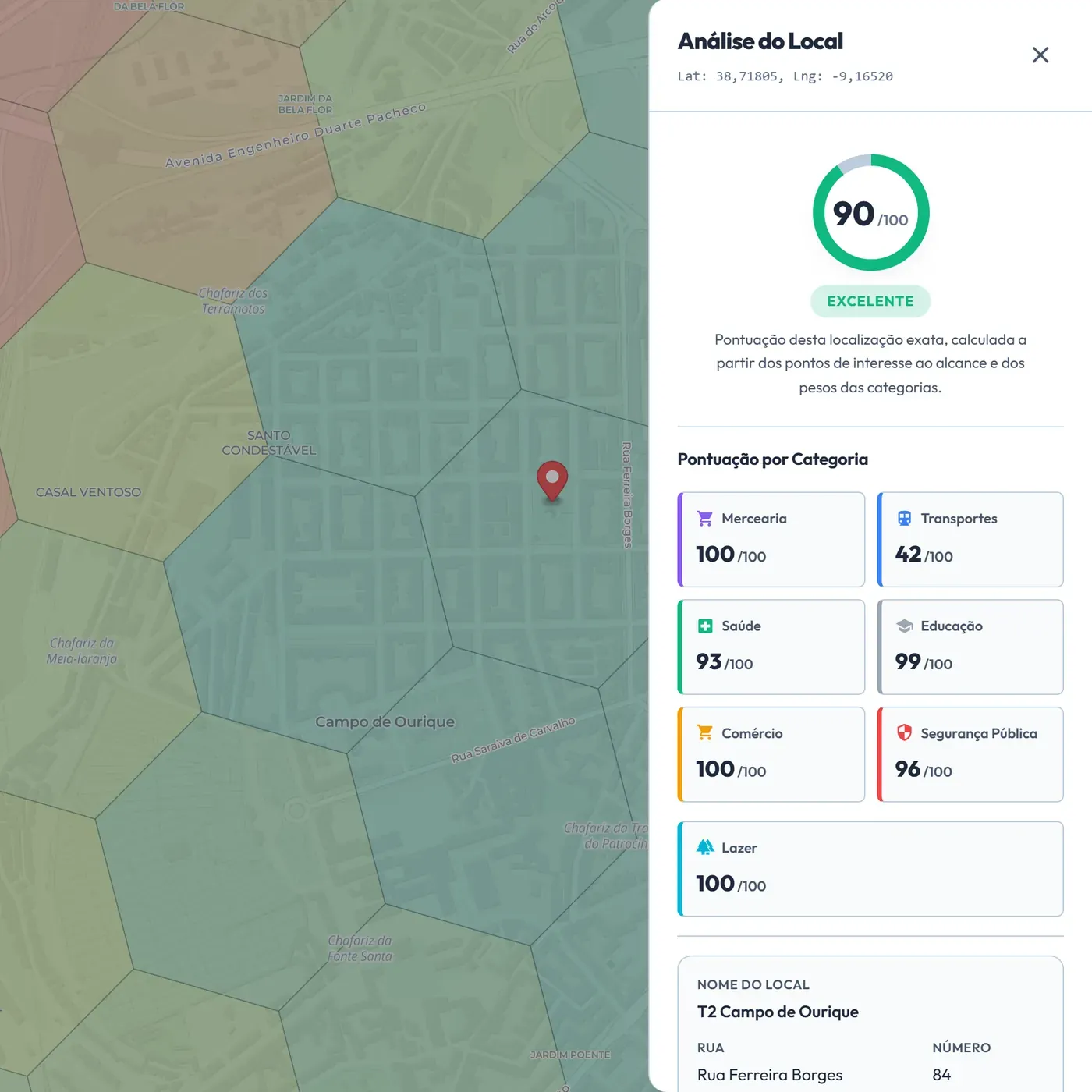Click the Rua Ferreira Borges street field
This screenshot has width=1092, height=1092.
click(x=770, y=1075)
